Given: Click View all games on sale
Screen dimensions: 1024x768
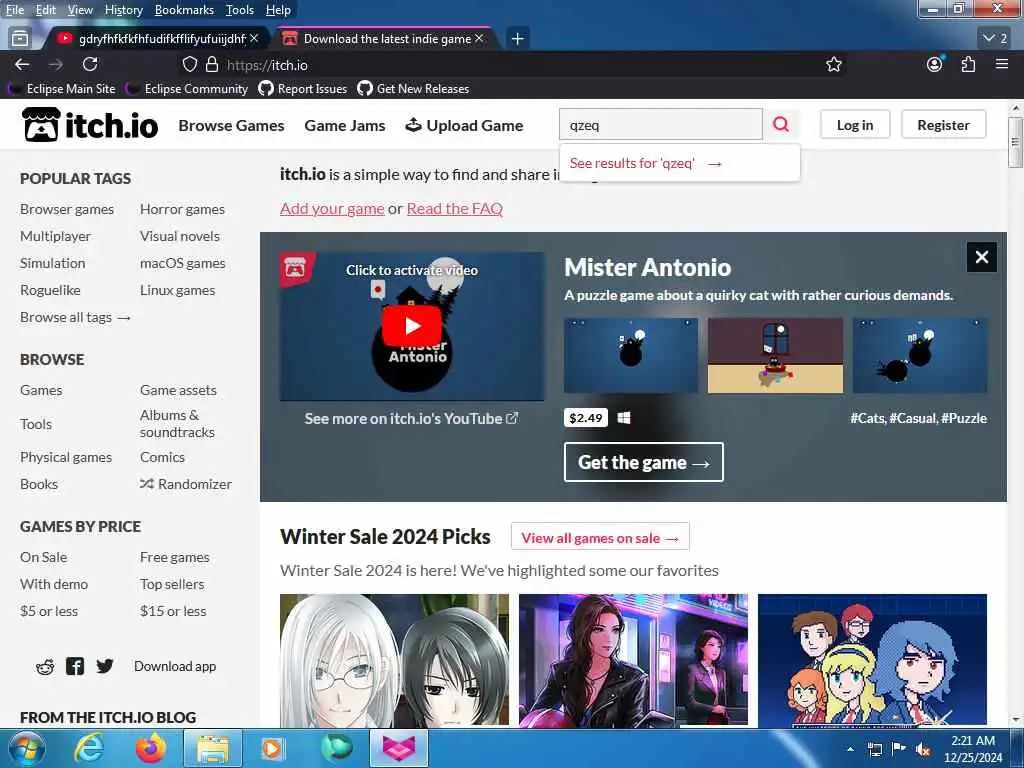Looking at the screenshot, I should [x=600, y=538].
